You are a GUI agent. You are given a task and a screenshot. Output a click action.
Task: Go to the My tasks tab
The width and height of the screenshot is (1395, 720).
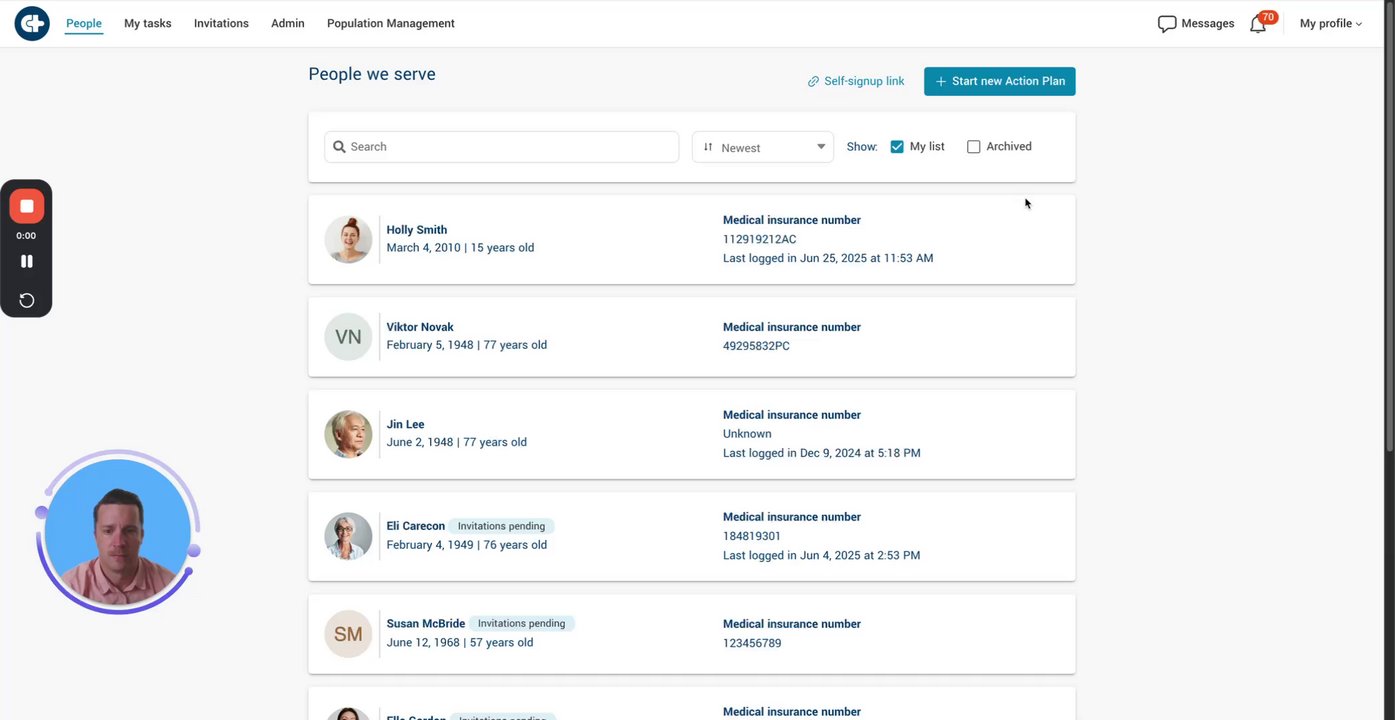[148, 24]
